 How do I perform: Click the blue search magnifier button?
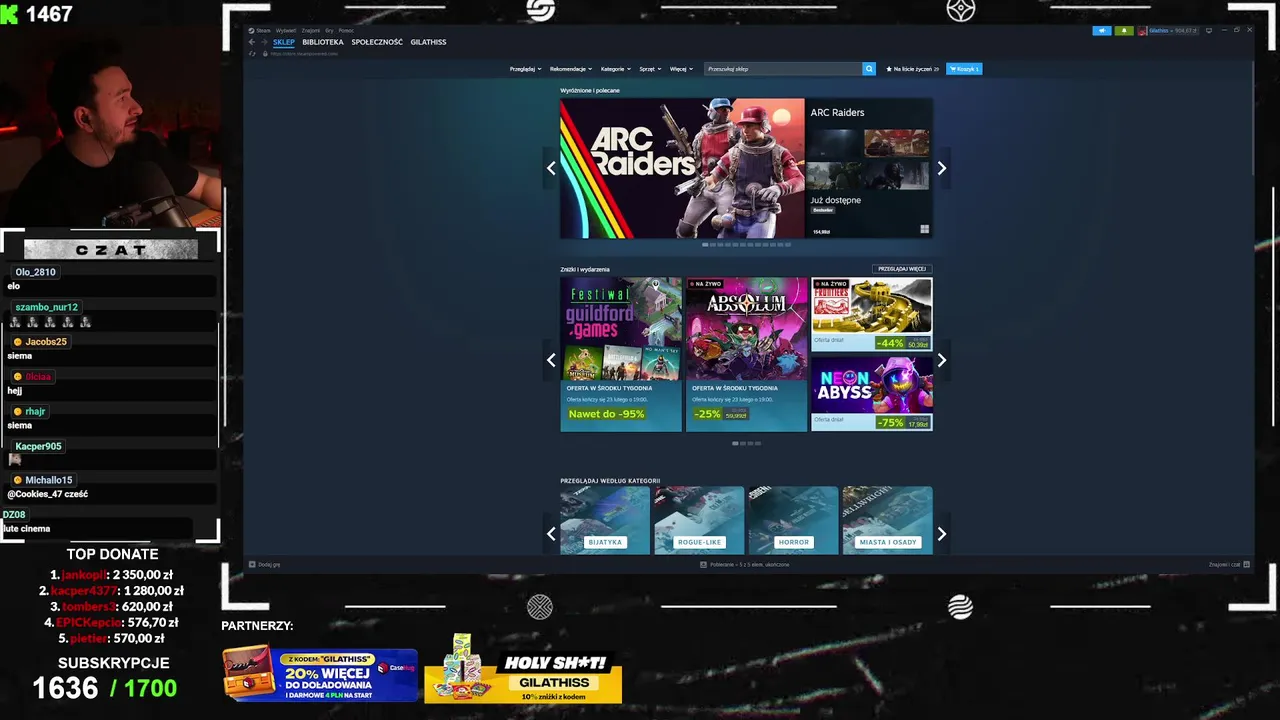[869, 69]
